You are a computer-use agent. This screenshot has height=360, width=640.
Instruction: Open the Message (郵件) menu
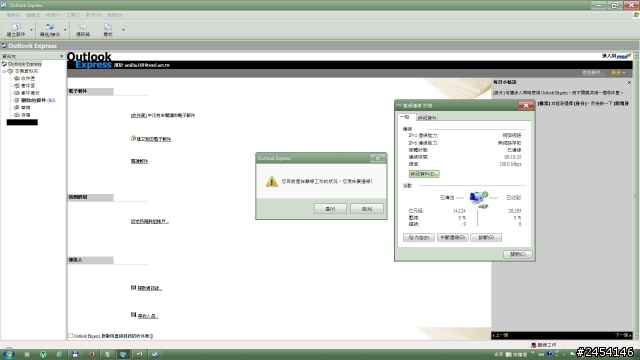93,15
